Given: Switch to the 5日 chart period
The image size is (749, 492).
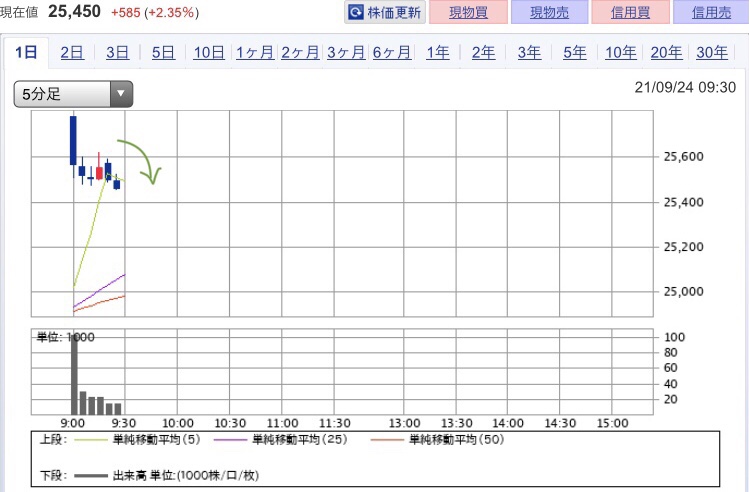Looking at the screenshot, I should pos(163,52).
